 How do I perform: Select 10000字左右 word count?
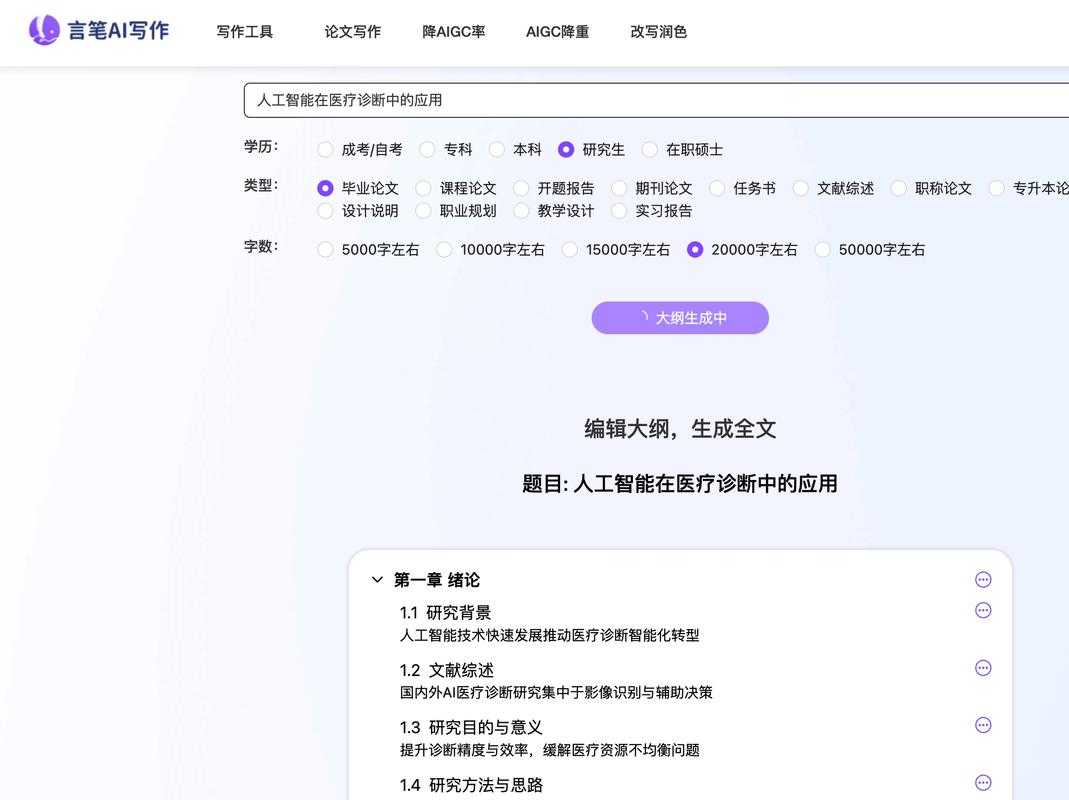tap(444, 250)
